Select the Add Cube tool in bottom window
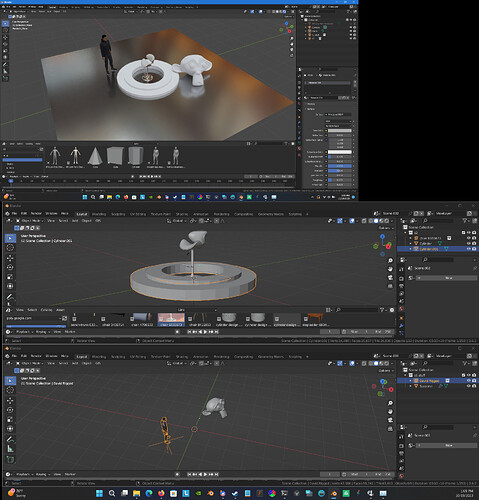479x500 pixels. coord(10,460)
